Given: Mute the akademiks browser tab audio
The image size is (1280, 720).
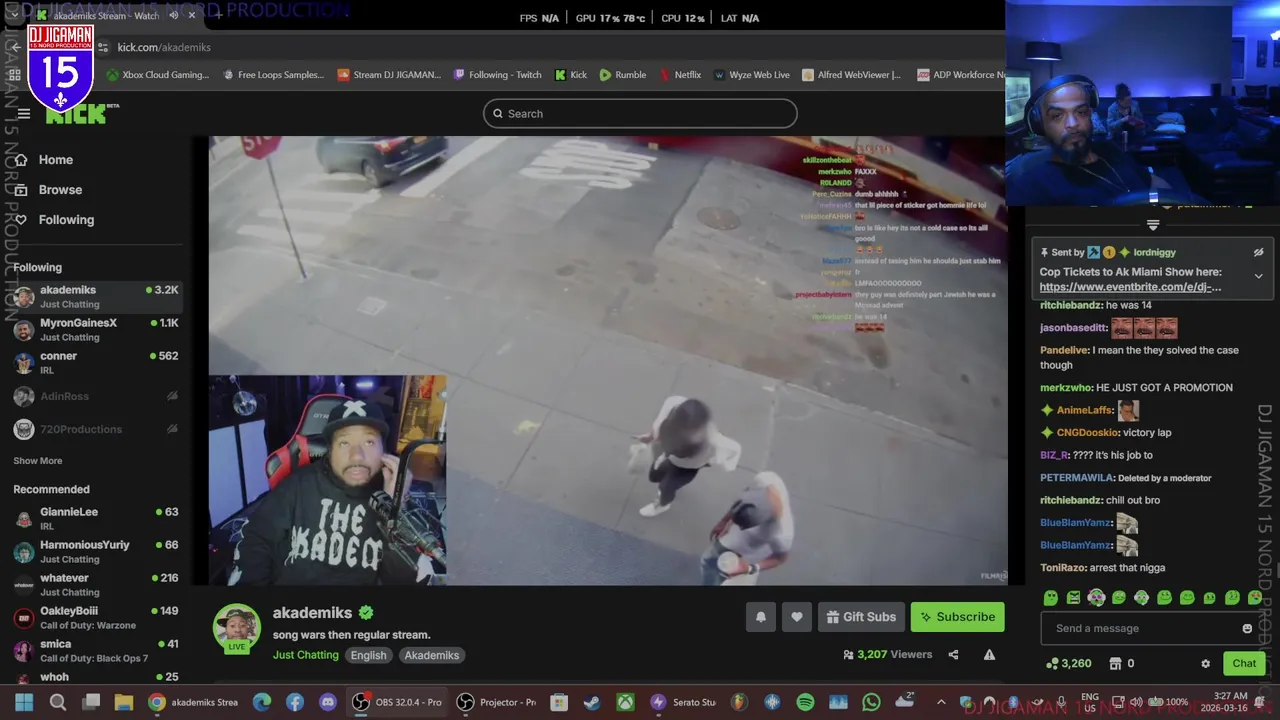Looking at the screenshot, I should [x=173, y=16].
